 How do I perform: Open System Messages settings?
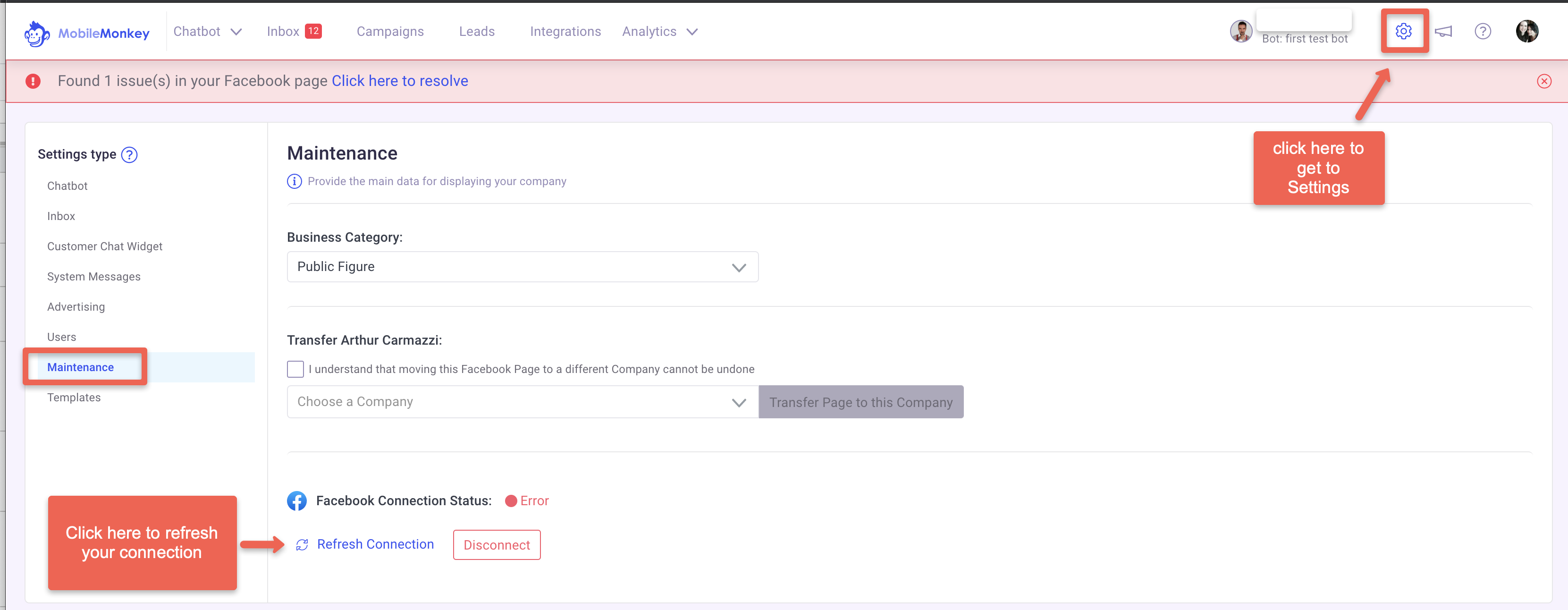(x=94, y=276)
